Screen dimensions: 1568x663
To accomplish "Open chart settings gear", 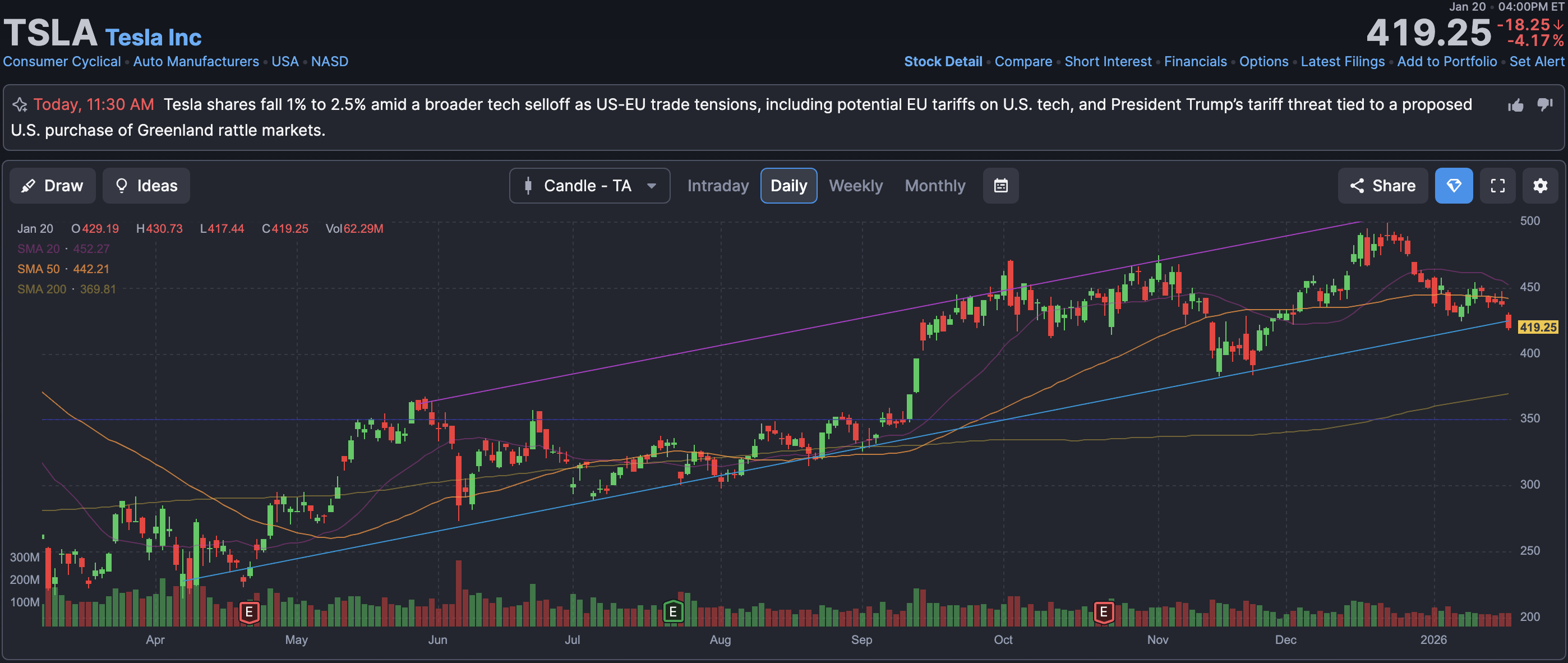I will tap(1540, 186).
